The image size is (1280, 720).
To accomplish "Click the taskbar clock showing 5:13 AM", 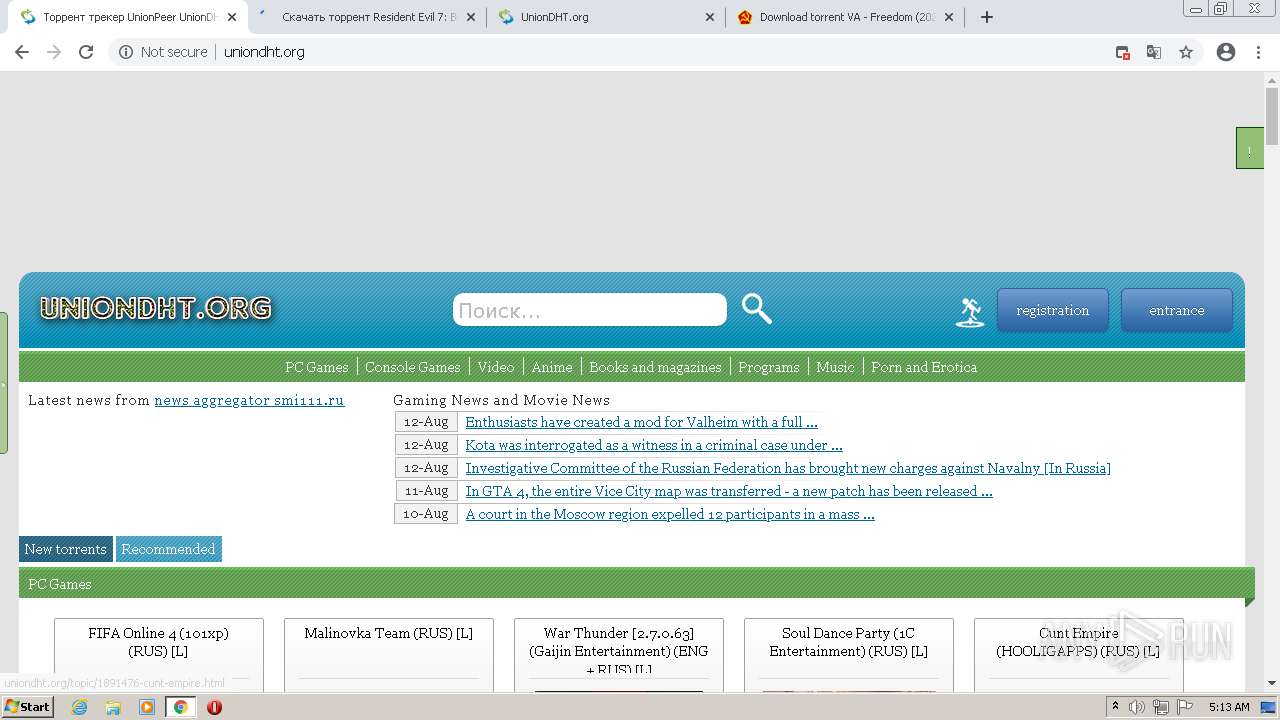I will 1229,707.
